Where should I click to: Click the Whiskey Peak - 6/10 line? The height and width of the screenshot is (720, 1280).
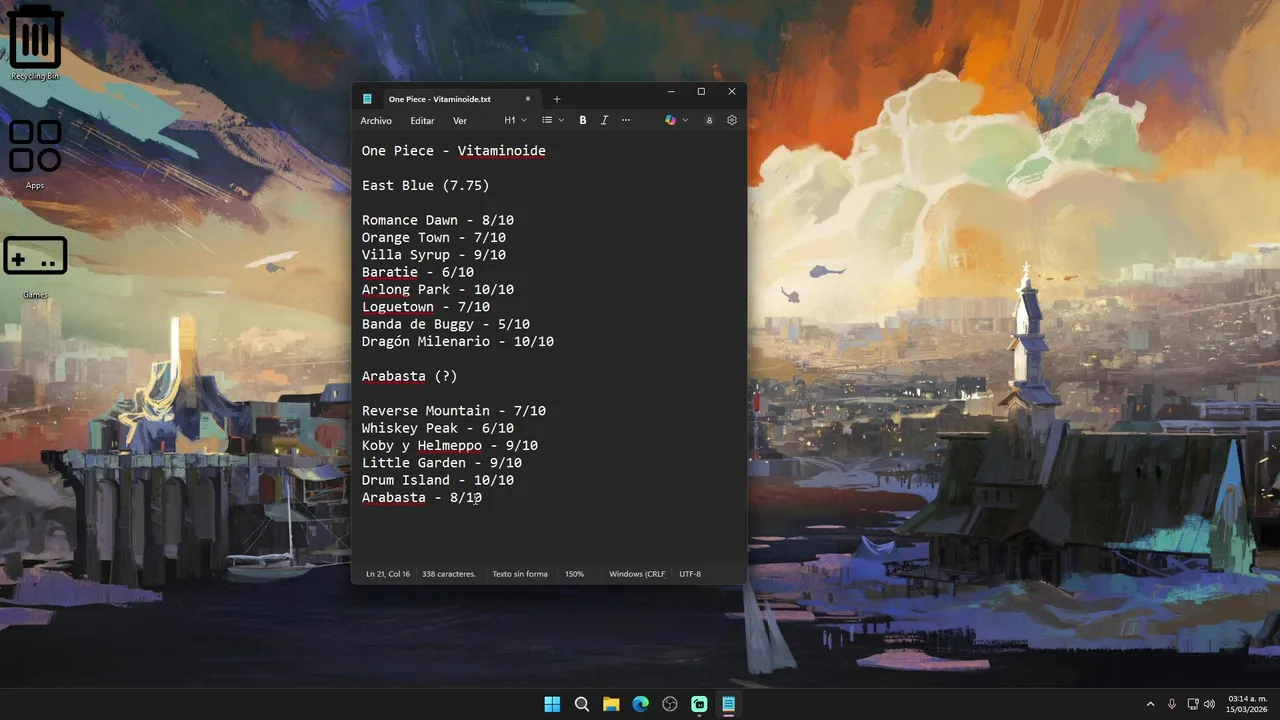pos(438,428)
